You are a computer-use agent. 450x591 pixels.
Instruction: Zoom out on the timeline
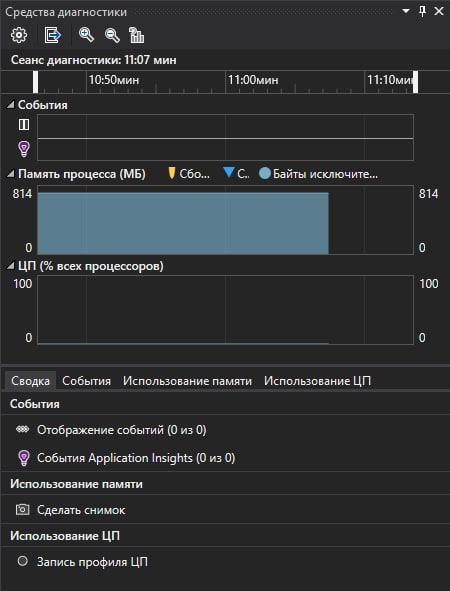[112, 35]
